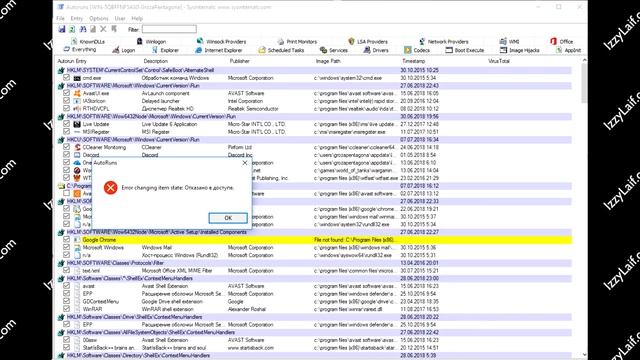Toggle the CCleaner Monitoring checkbox
Screen dimensions: 640x360
pyautogui.click(x=67, y=147)
